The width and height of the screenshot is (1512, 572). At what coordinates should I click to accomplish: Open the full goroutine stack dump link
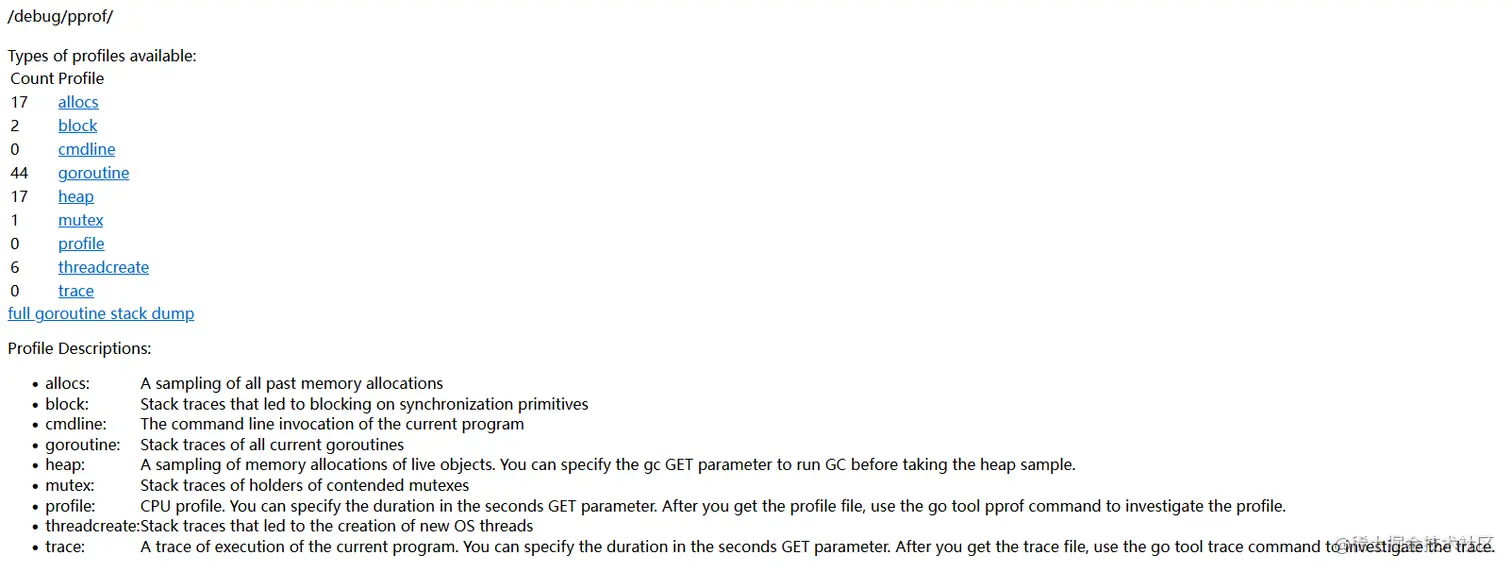[x=101, y=314]
